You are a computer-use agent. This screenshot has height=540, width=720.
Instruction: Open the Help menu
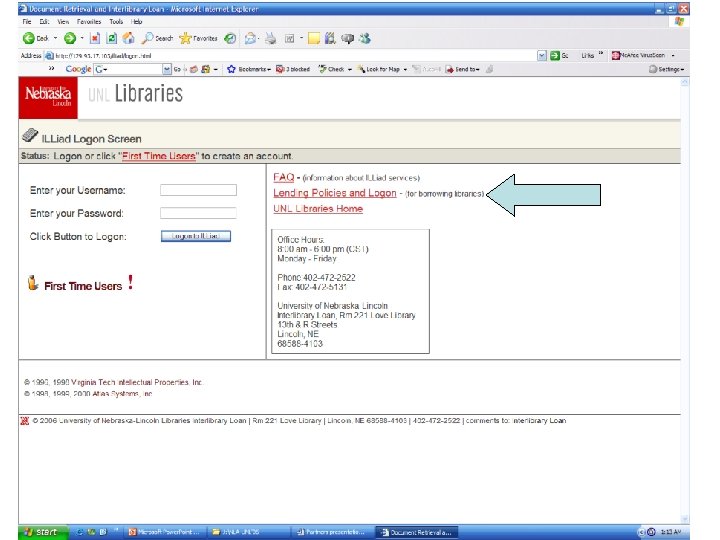click(x=136, y=22)
